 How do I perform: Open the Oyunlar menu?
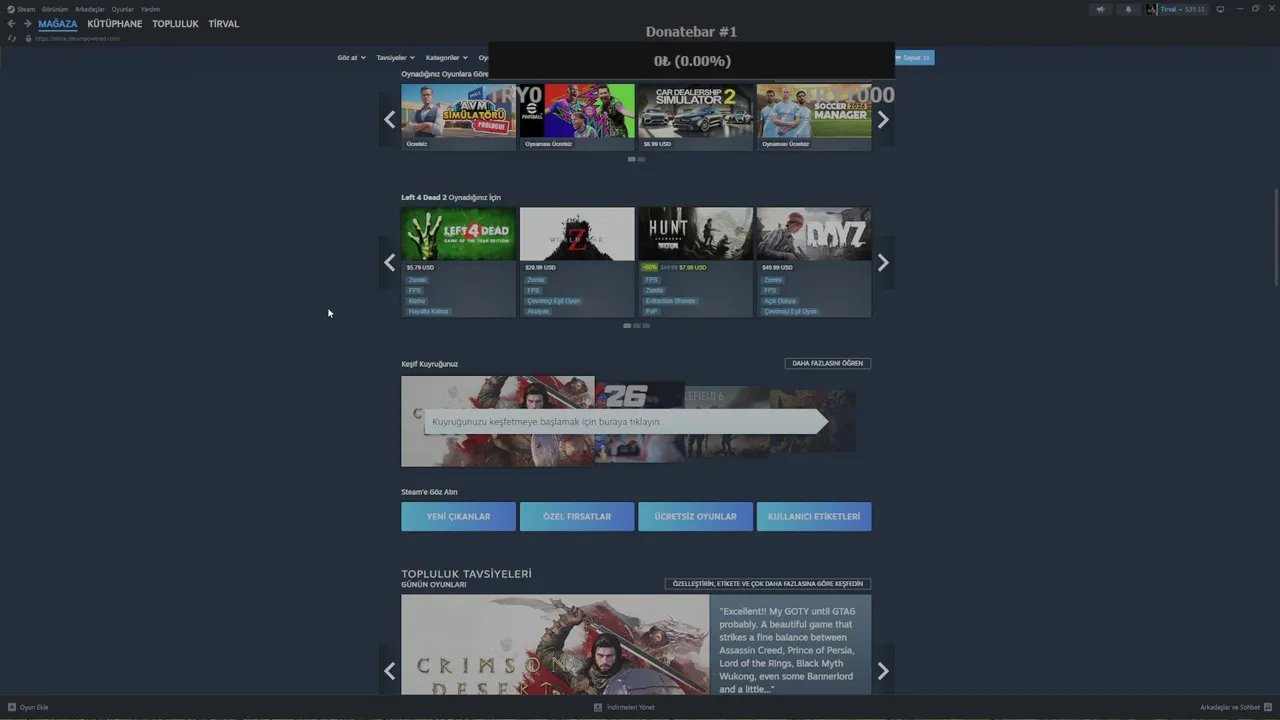pos(123,9)
